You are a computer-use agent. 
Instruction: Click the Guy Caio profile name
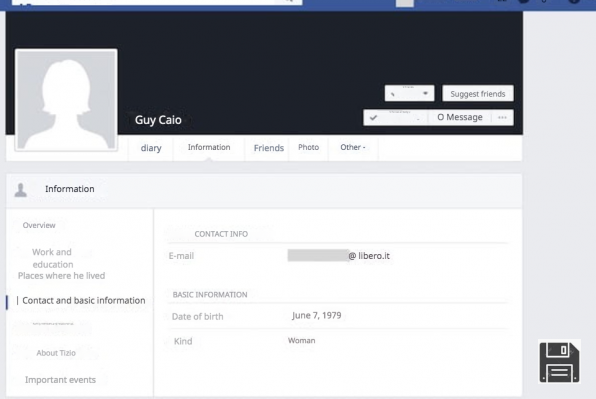tap(158, 120)
